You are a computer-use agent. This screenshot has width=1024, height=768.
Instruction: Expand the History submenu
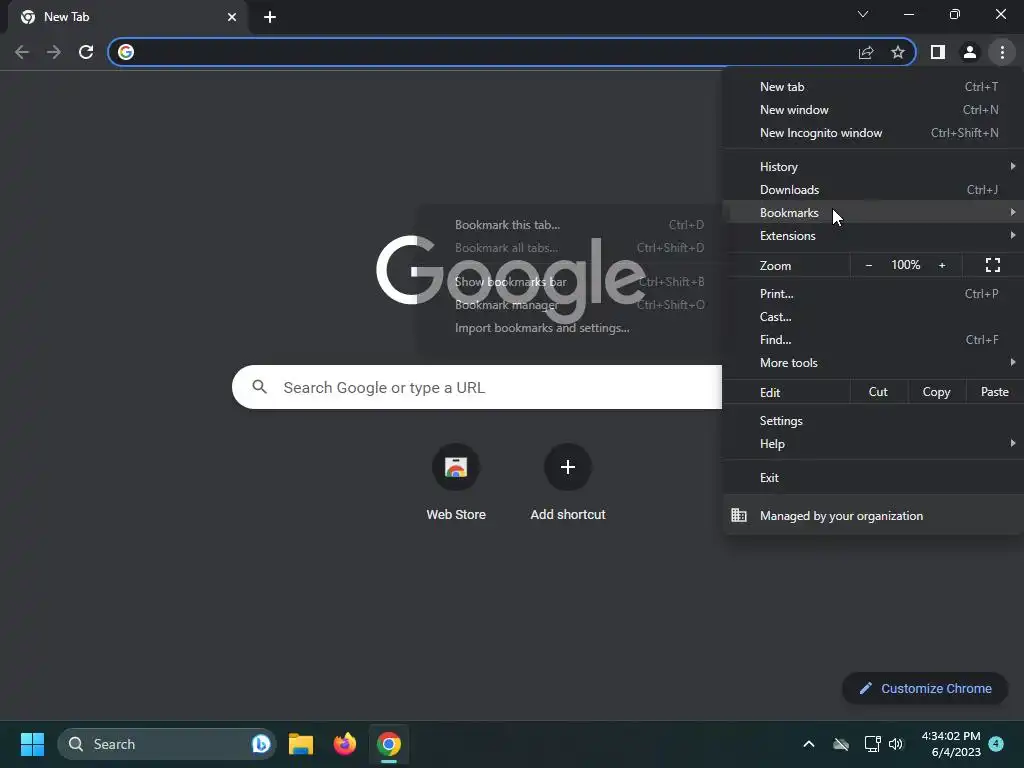tap(873, 167)
